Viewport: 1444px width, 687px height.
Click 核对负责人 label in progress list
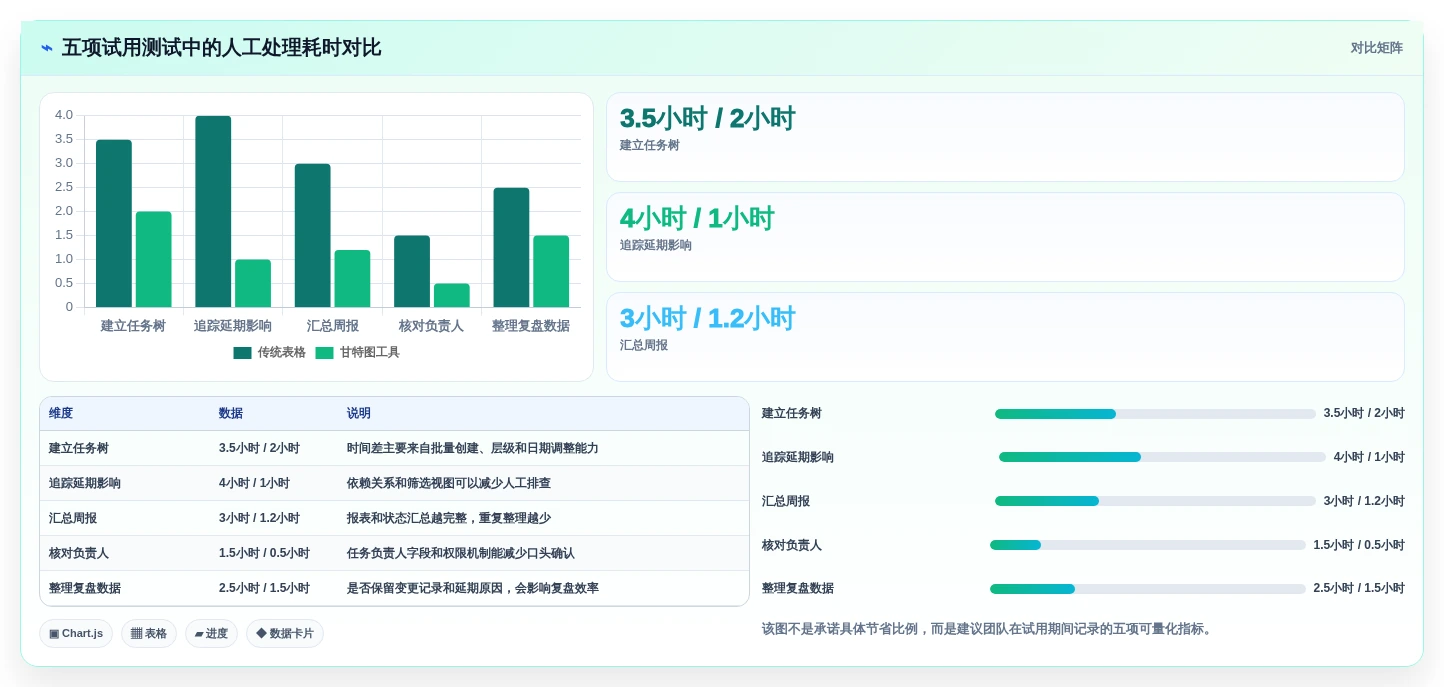(792, 545)
